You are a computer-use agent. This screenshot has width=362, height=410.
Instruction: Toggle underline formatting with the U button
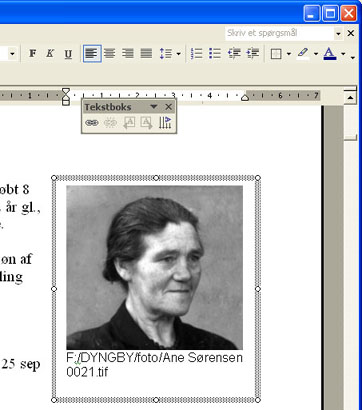coord(68,53)
